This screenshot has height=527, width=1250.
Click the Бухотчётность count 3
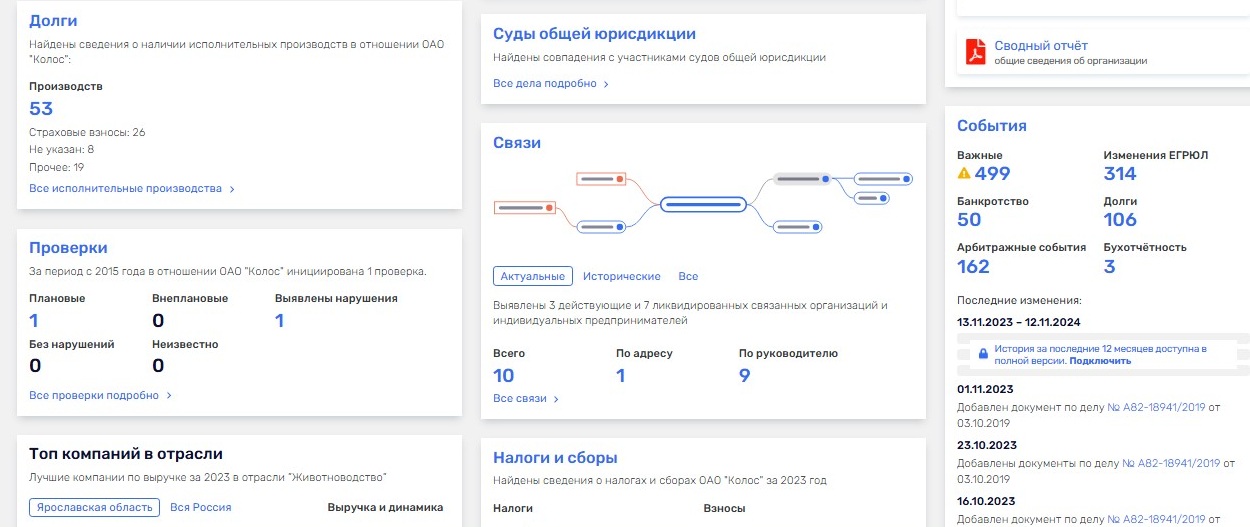pos(1109,266)
